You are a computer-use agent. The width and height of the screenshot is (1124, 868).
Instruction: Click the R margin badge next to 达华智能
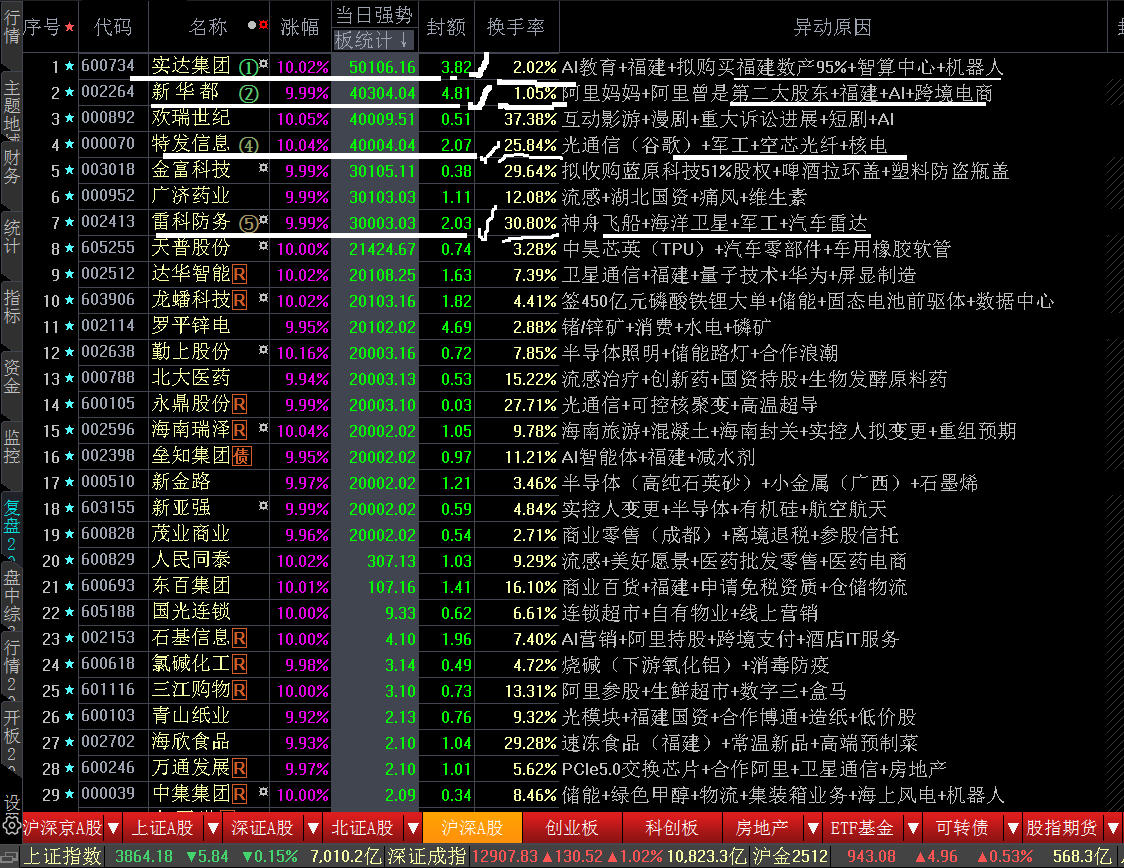pos(239,275)
